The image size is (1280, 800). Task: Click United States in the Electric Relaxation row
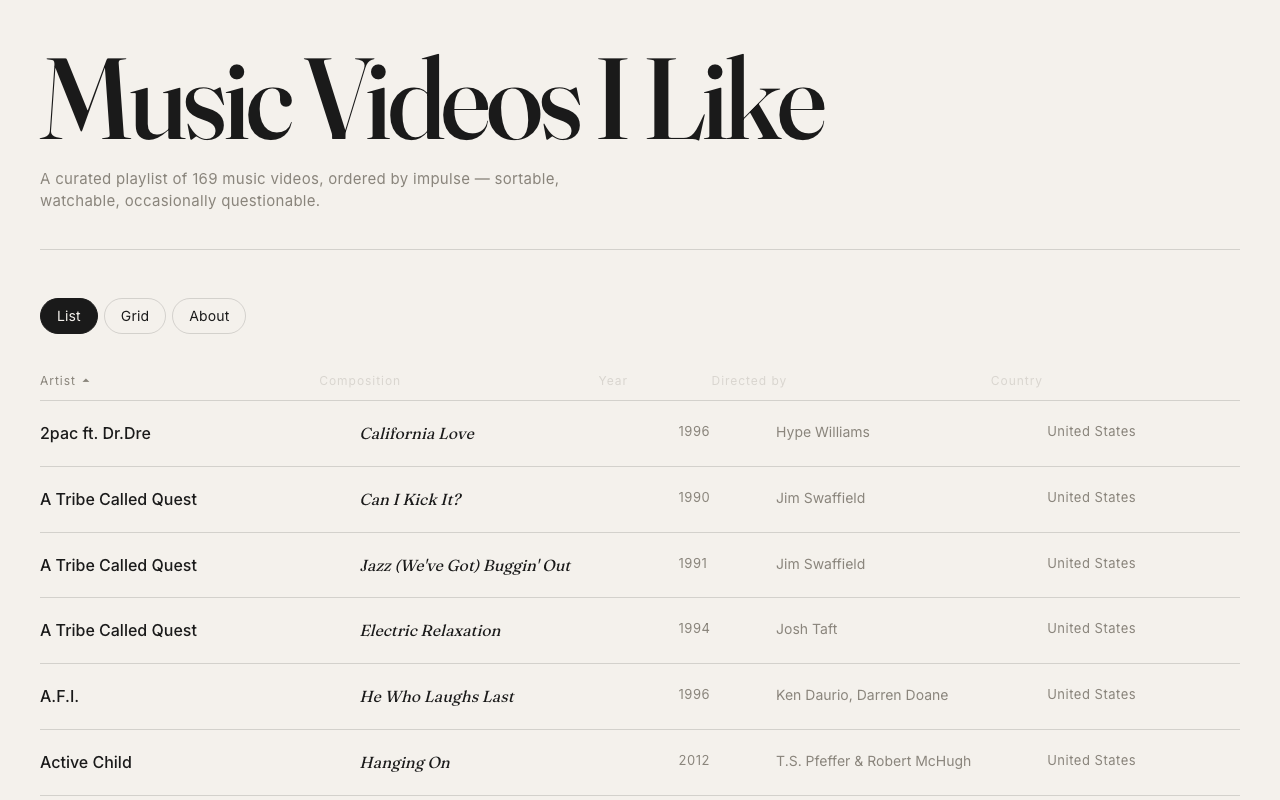pos(1091,628)
